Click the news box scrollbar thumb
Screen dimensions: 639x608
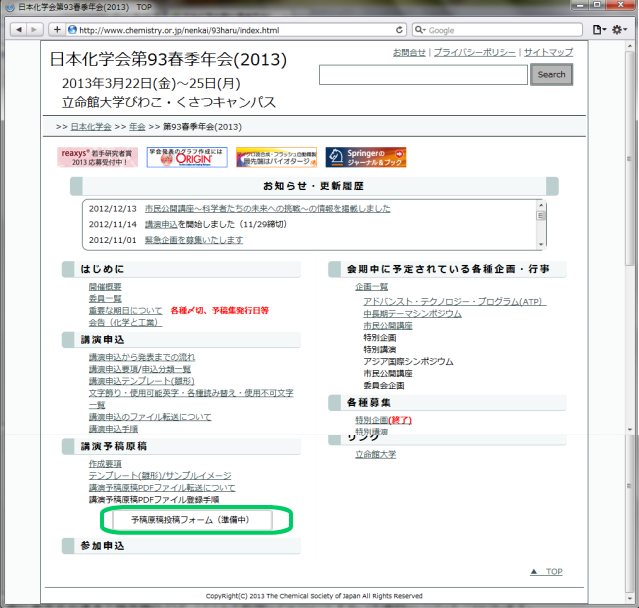click(541, 216)
